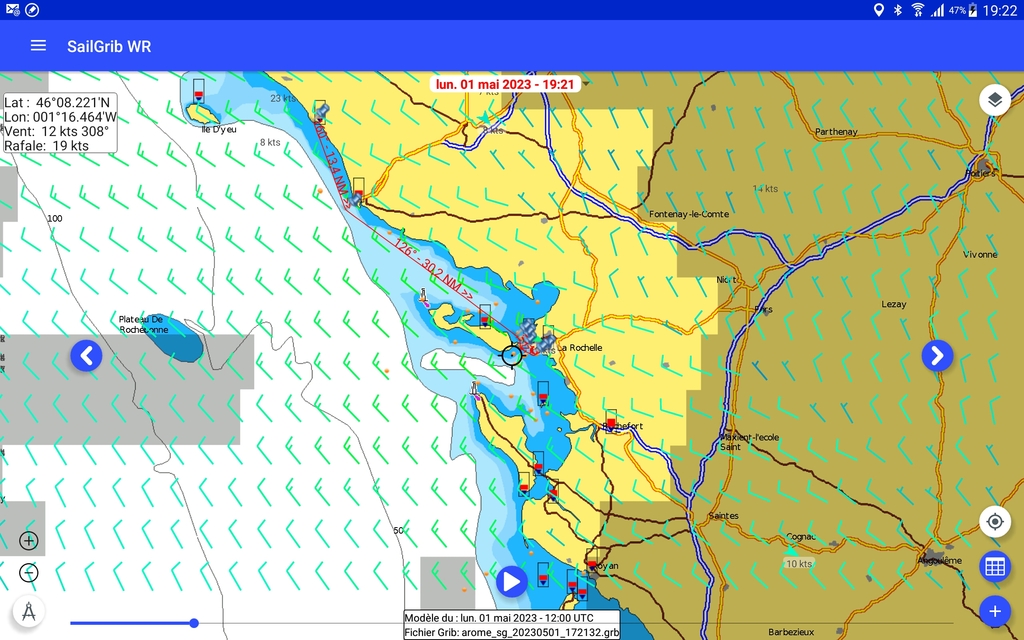Open the grid data table button
The height and width of the screenshot is (640, 1024).
pyautogui.click(x=995, y=566)
